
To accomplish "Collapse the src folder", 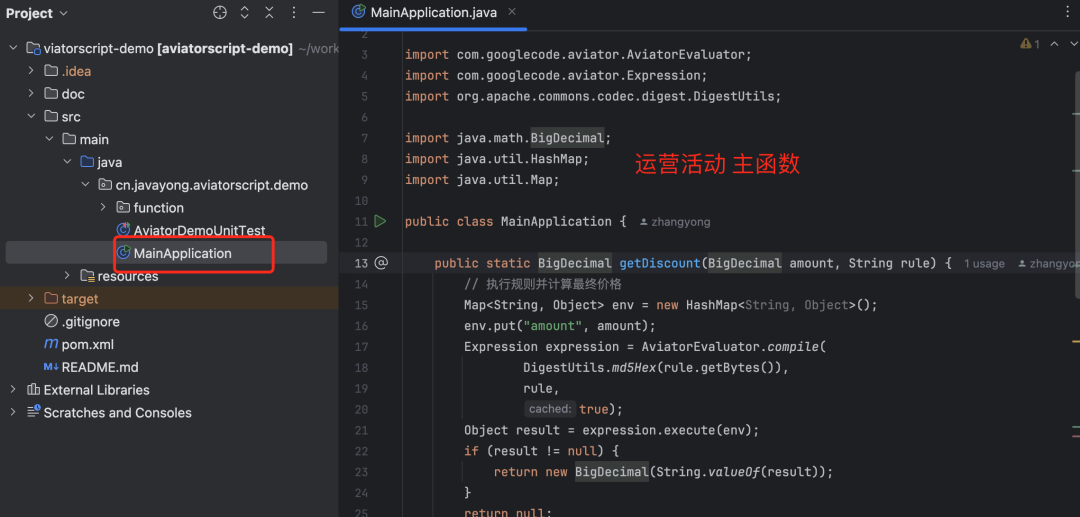I will pos(31,116).
